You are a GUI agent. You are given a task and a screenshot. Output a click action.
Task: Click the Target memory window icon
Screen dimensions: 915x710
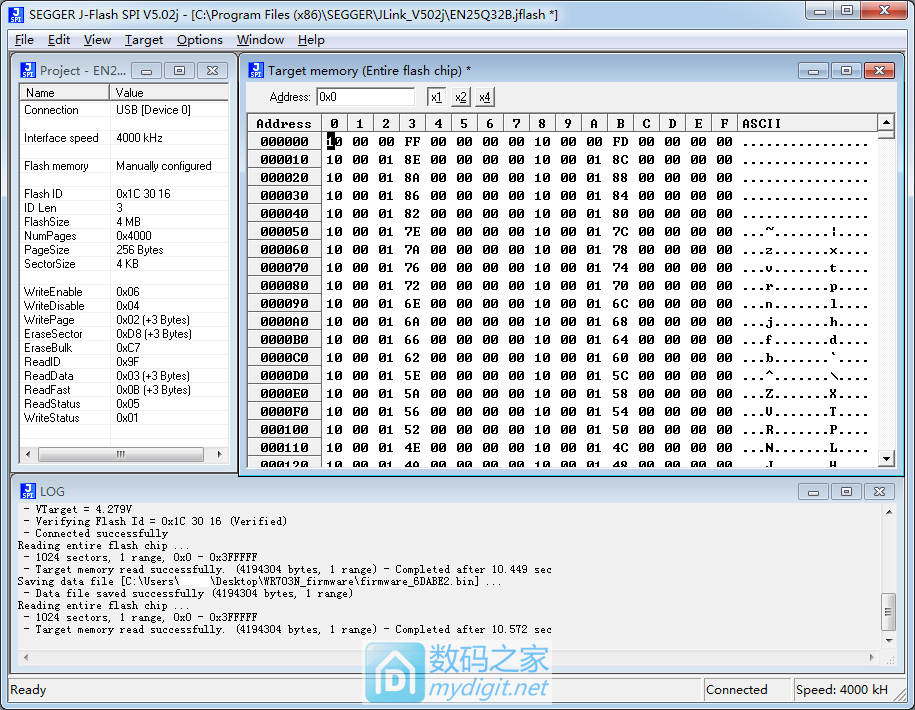coord(256,71)
